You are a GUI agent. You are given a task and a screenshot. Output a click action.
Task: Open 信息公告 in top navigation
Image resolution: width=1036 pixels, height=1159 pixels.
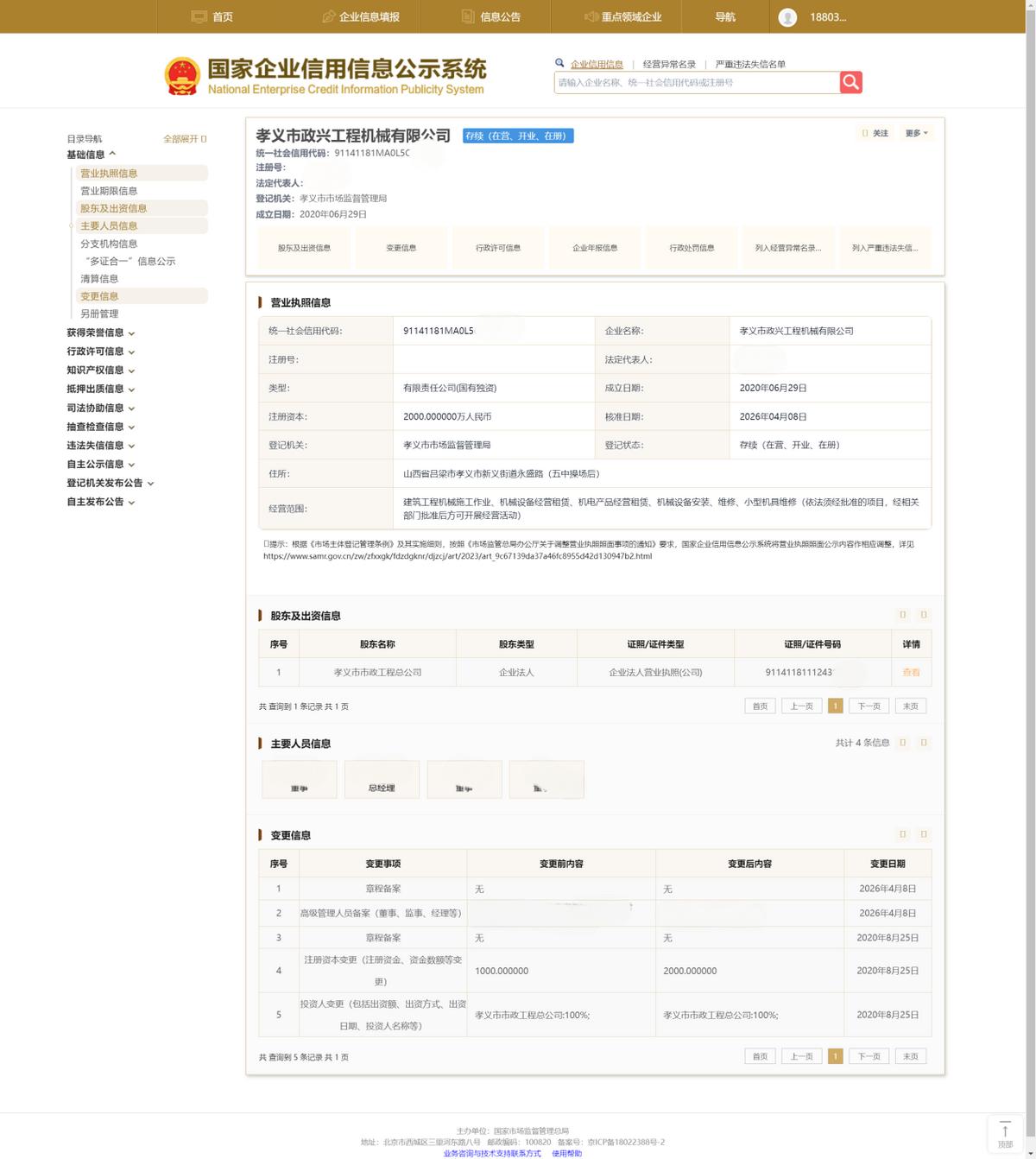(491, 16)
